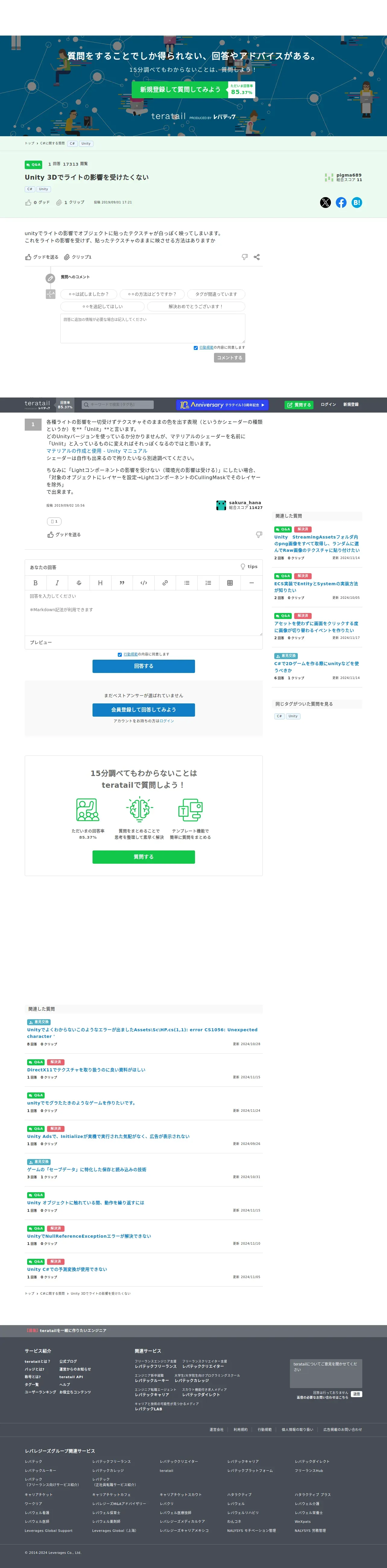387x1568 pixels.
Task: Click the answer text area in editor
Action: coord(143,613)
